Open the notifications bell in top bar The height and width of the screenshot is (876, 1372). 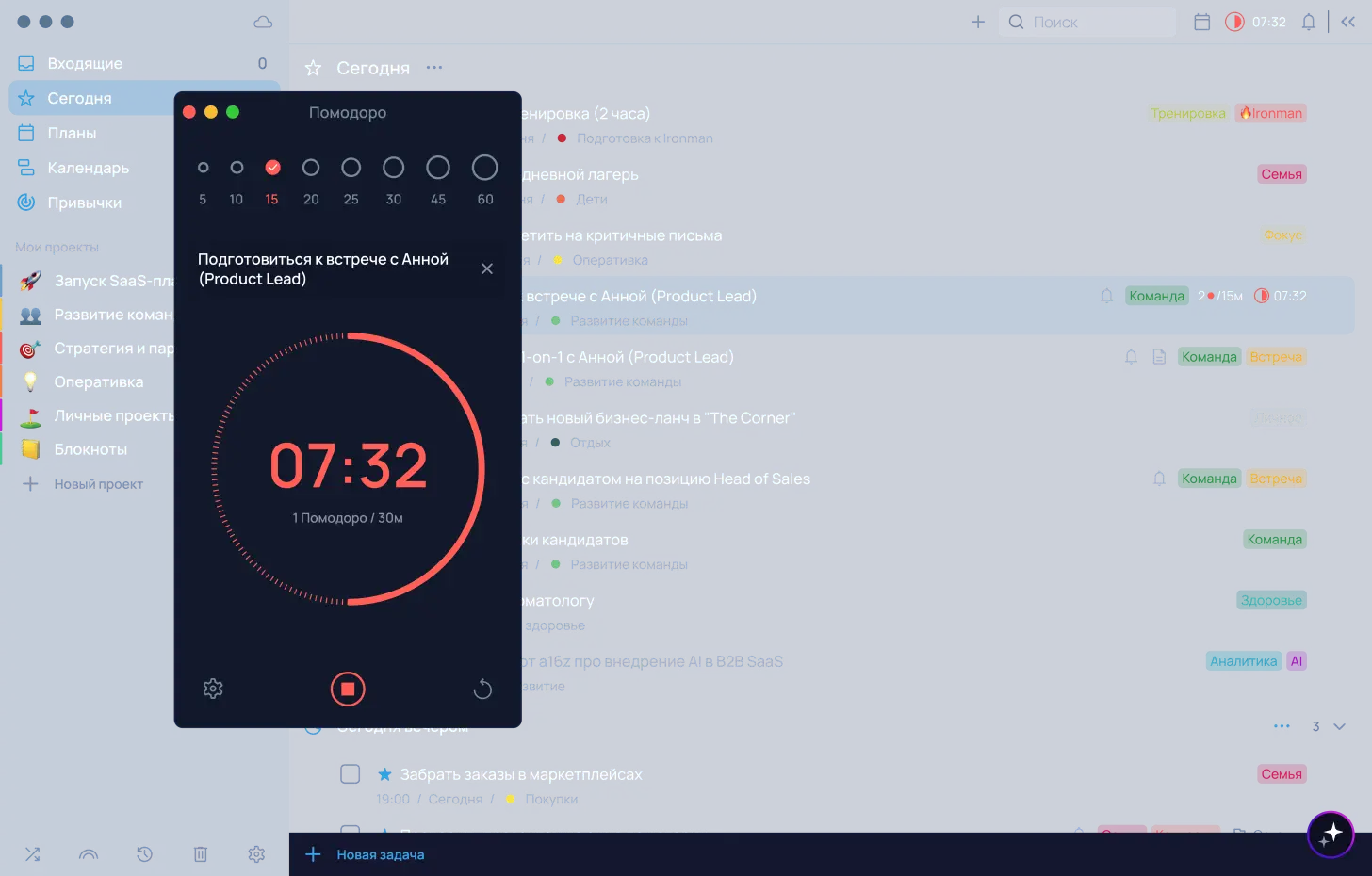click(1308, 22)
